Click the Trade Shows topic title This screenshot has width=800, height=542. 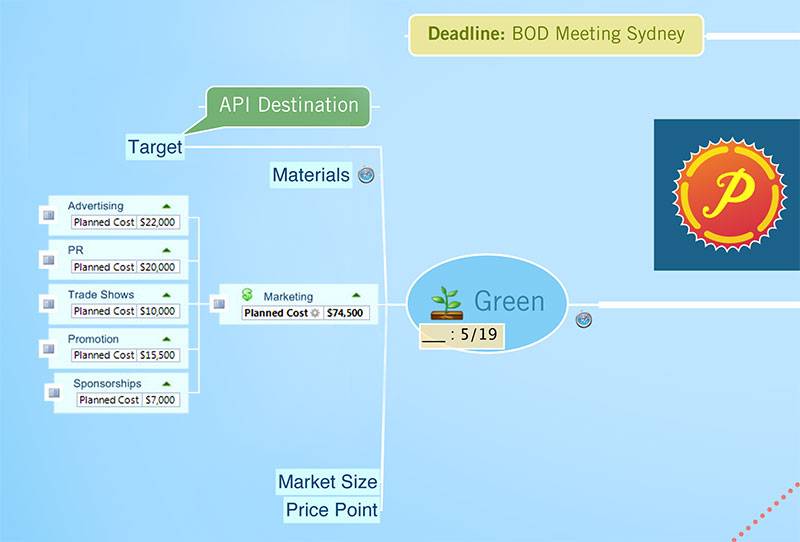pyautogui.click(x=101, y=295)
